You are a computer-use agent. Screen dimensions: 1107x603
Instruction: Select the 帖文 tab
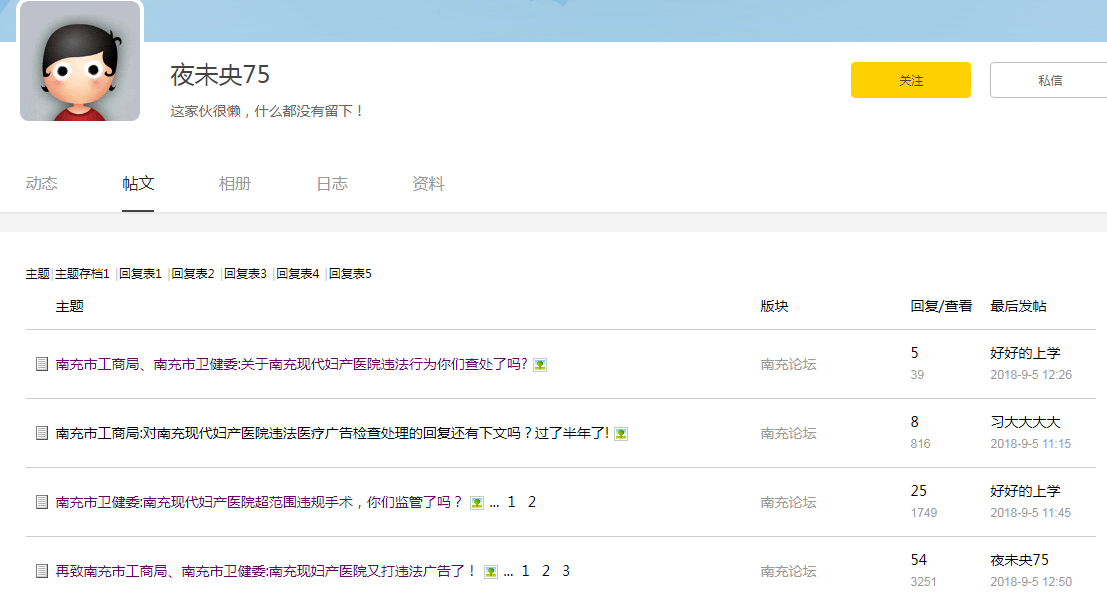click(138, 184)
